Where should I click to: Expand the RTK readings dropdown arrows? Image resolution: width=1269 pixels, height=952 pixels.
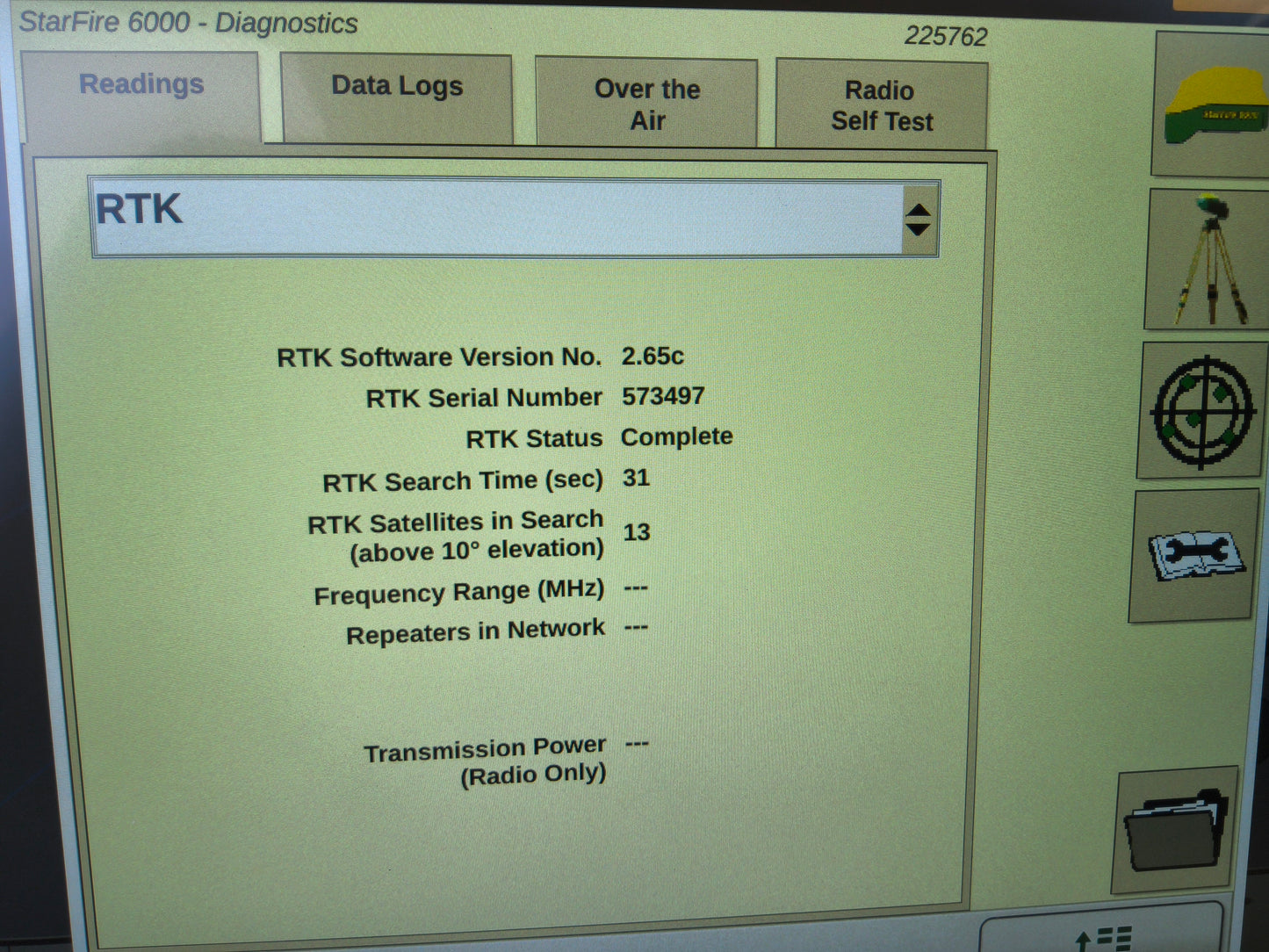(918, 220)
